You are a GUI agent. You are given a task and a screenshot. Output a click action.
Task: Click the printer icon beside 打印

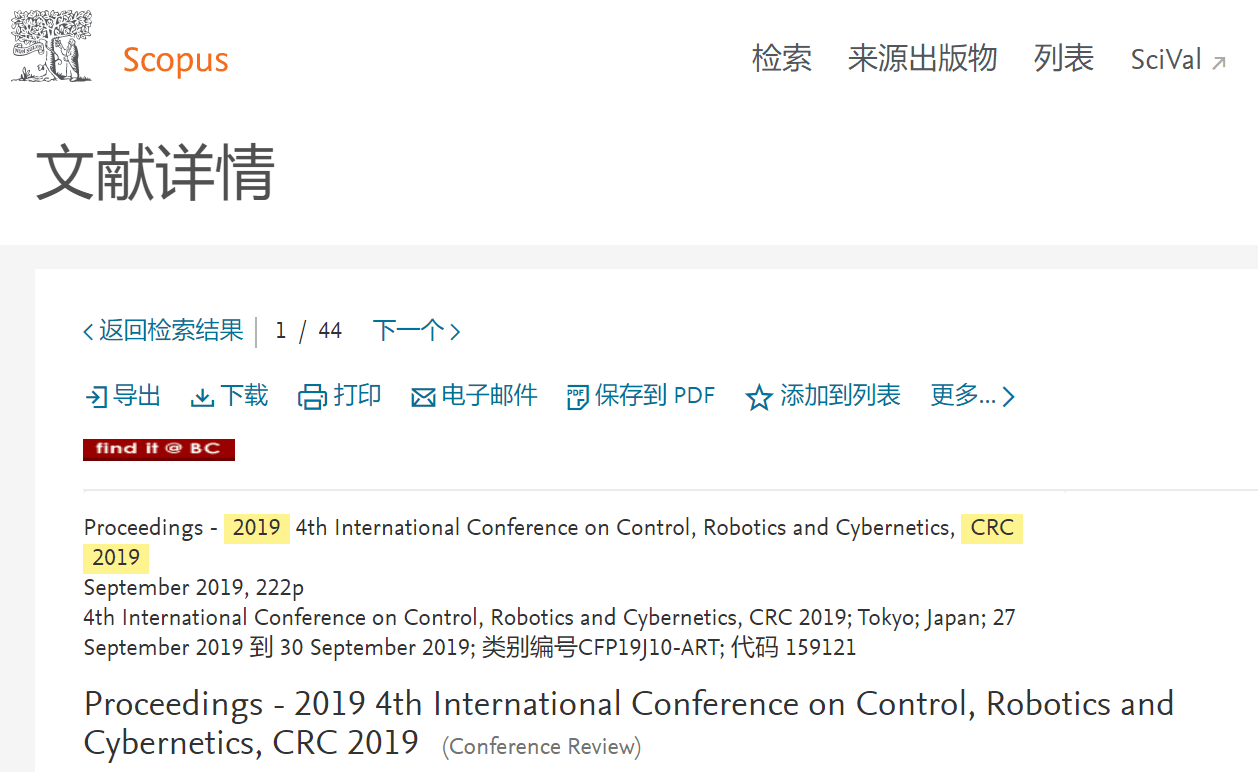pos(312,398)
